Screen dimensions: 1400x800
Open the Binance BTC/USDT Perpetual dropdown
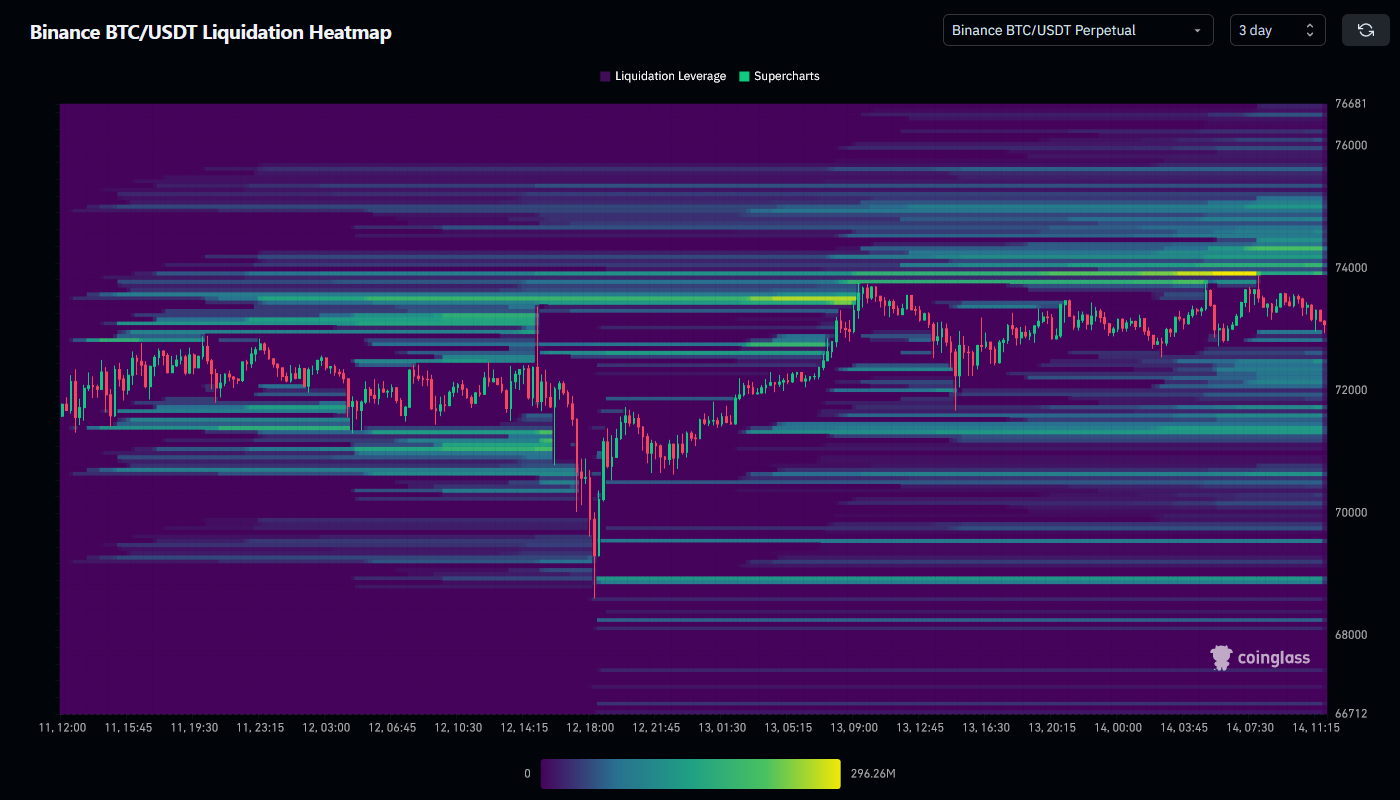[x=1078, y=30]
